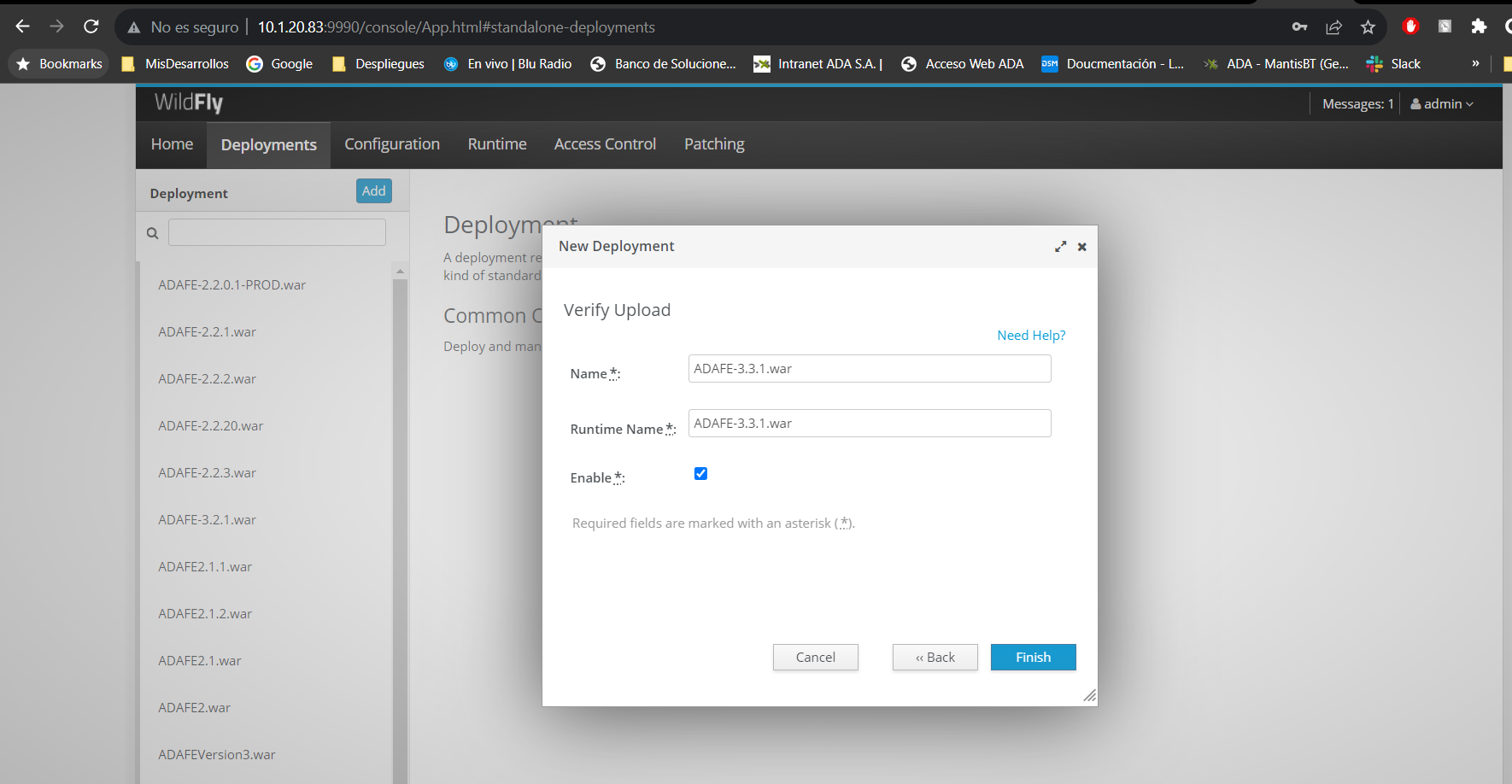The height and width of the screenshot is (784, 1512).
Task: Click the bookmark star icon in address bar
Action: (x=1368, y=26)
